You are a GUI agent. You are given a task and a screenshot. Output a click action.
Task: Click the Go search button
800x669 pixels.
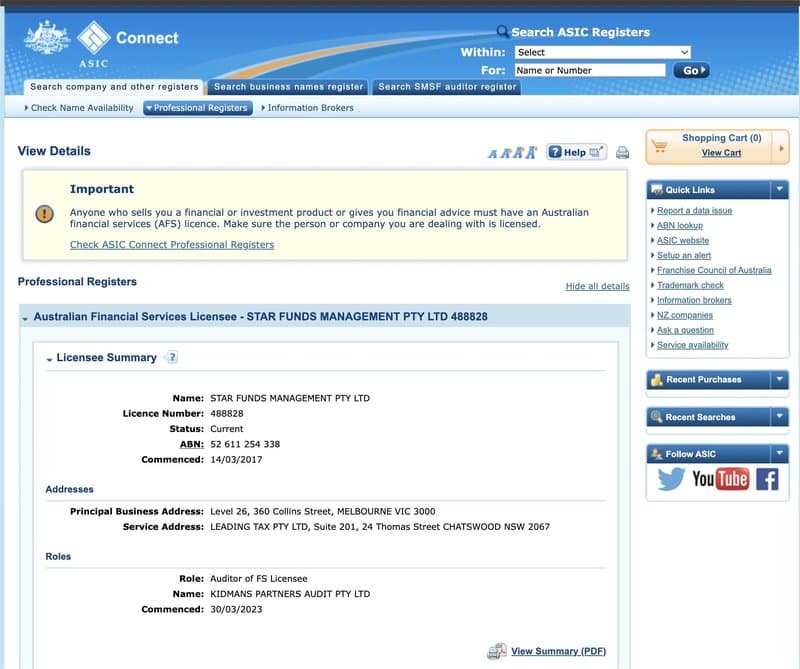tap(691, 70)
